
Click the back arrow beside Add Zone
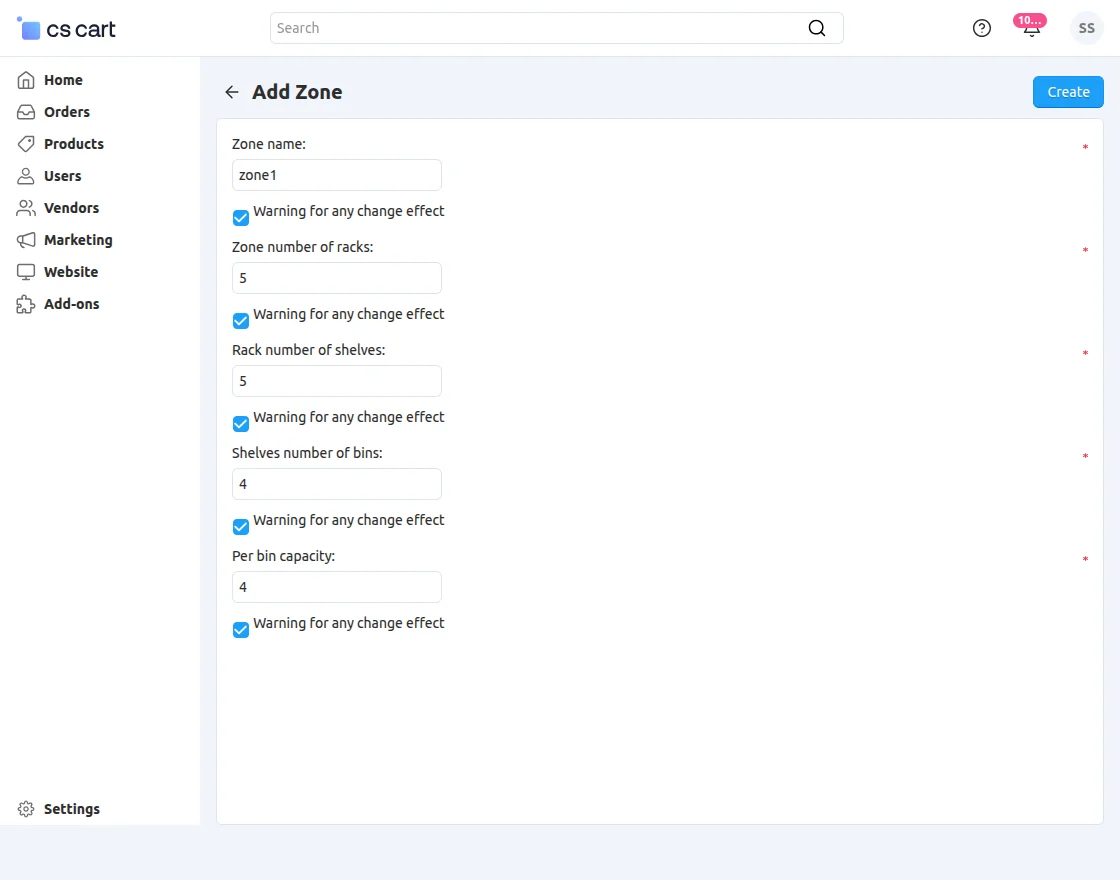pyautogui.click(x=232, y=92)
